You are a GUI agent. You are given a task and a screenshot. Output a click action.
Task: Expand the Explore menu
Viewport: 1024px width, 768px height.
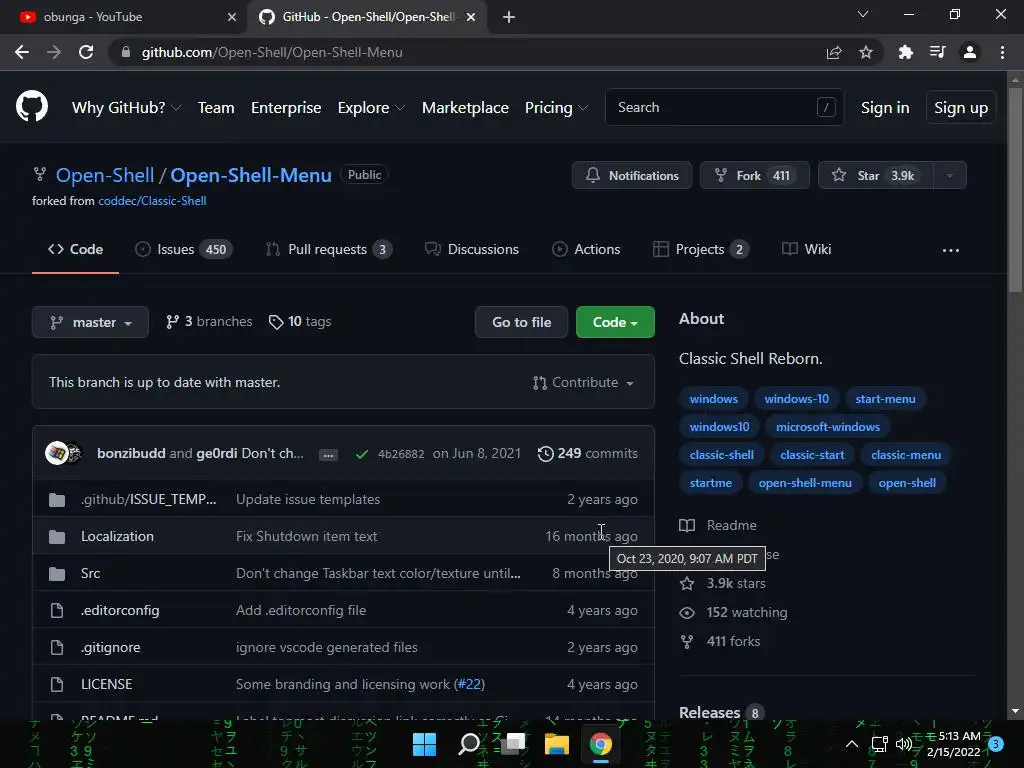(x=371, y=108)
